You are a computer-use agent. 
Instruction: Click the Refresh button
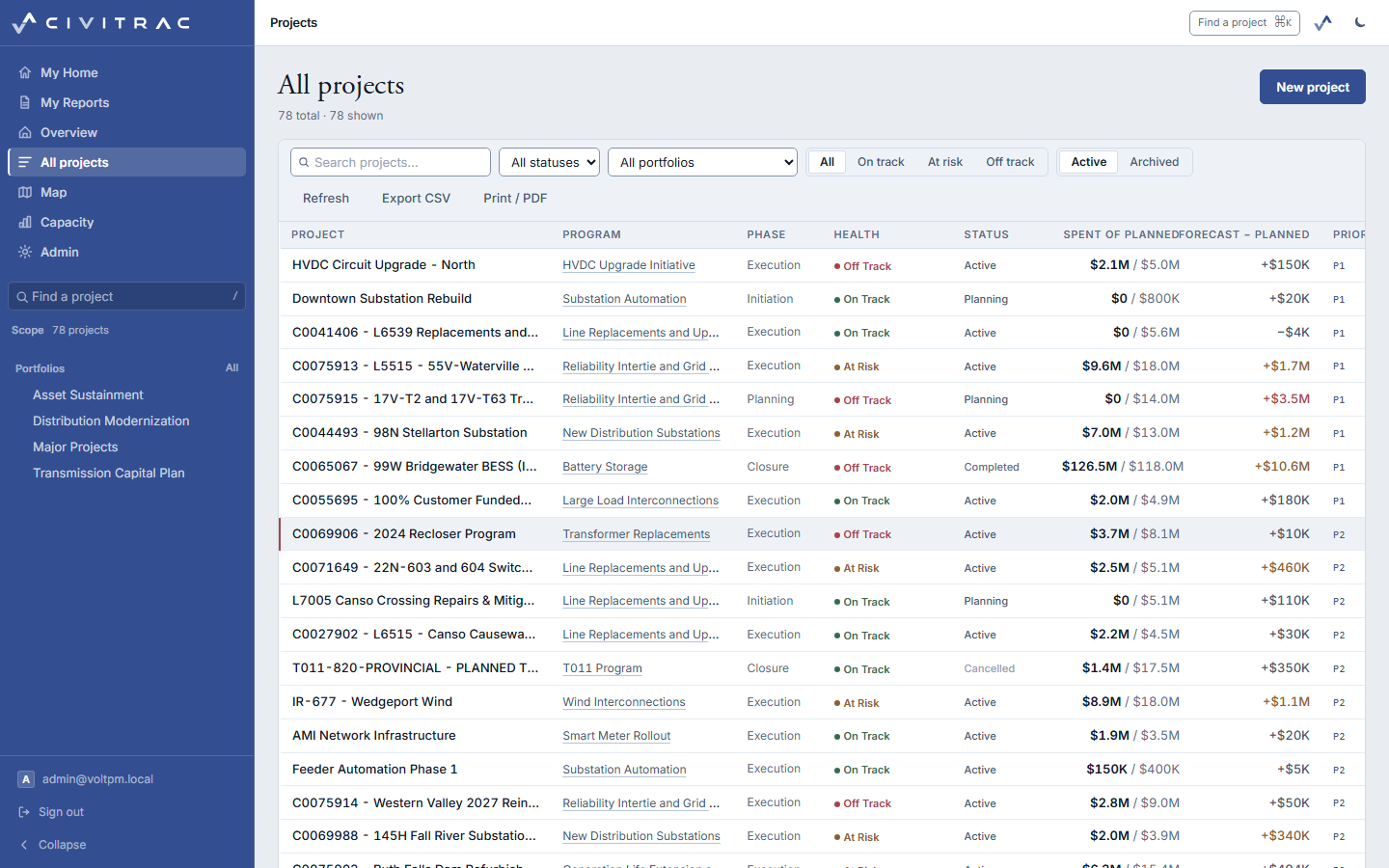point(326,198)
